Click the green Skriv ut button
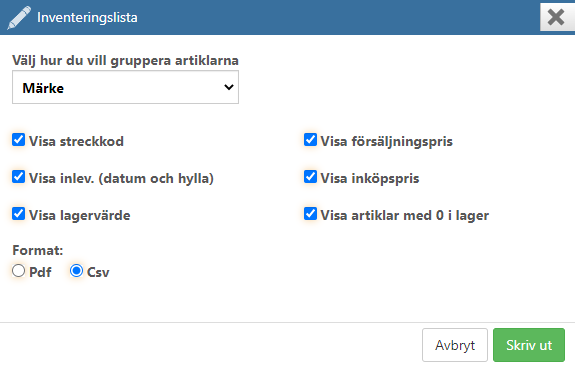 529,345
